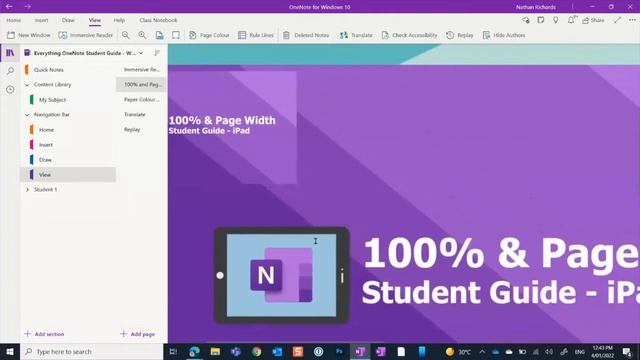Launch the Immersive Reader
The width and height of the screenshot is (640, 360).
[x=86, y=35]
